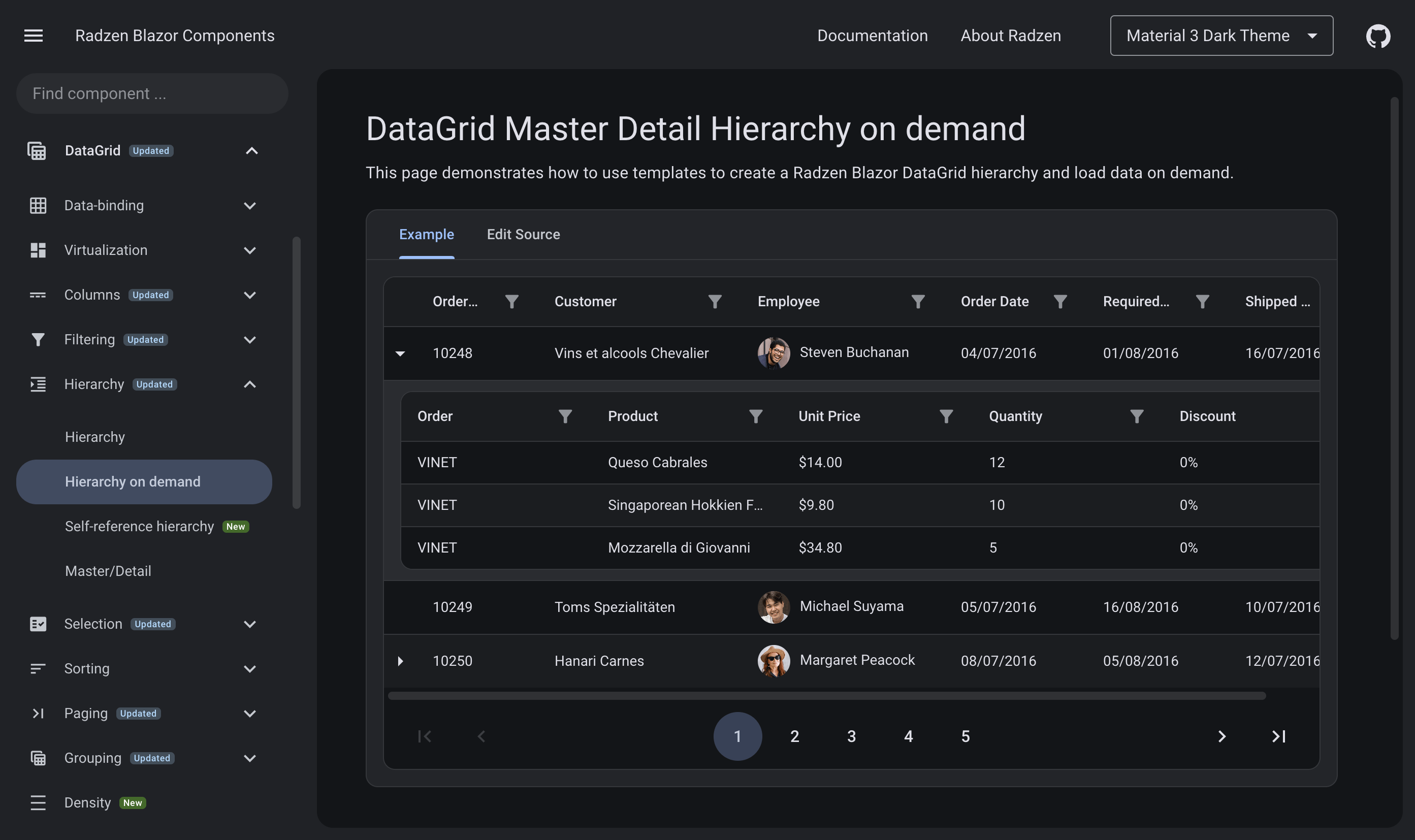Open filter for detail Order column
1415x840 pixels.
(565, 416)
